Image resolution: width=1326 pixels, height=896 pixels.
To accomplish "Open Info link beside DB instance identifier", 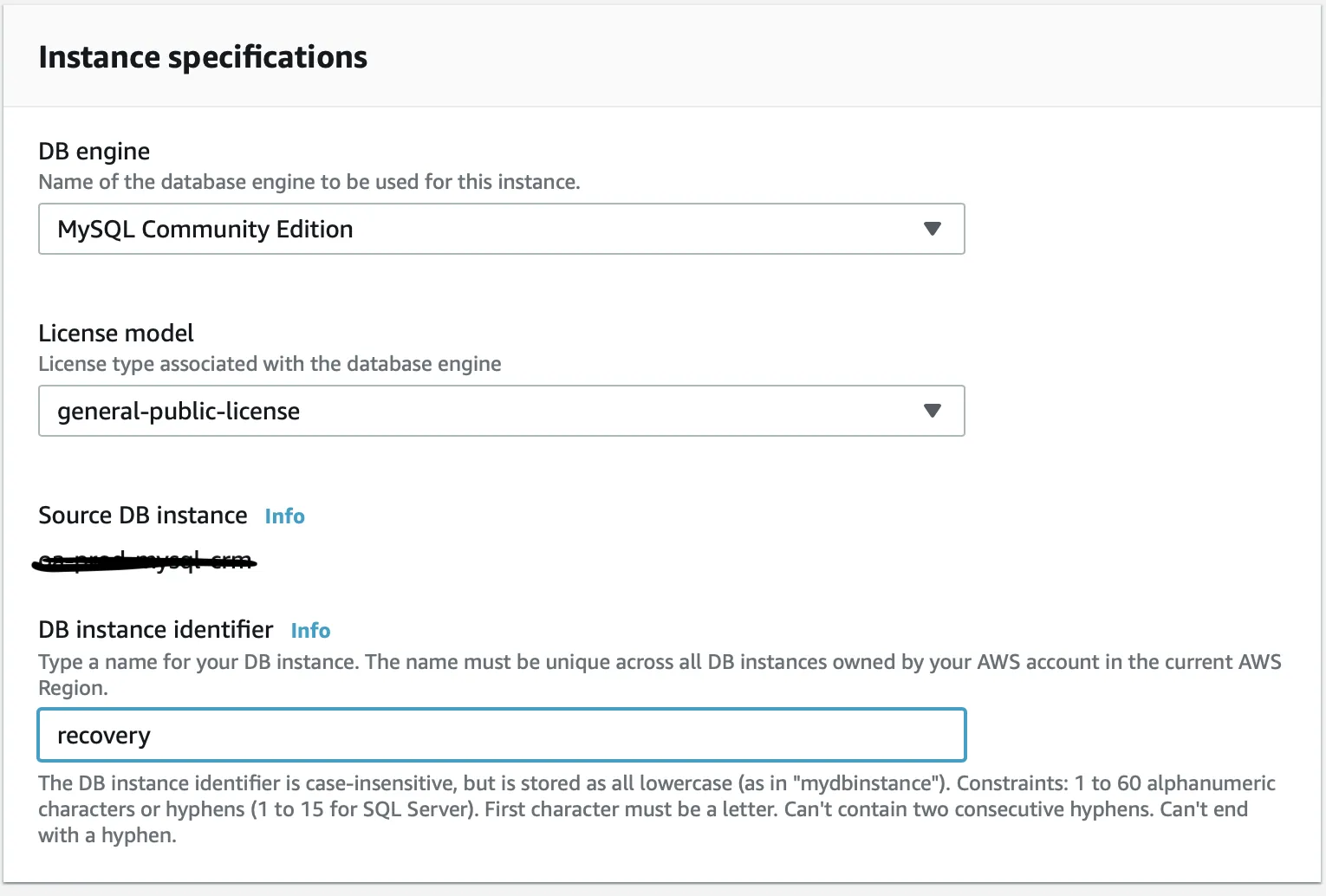I will coord(310,631).
